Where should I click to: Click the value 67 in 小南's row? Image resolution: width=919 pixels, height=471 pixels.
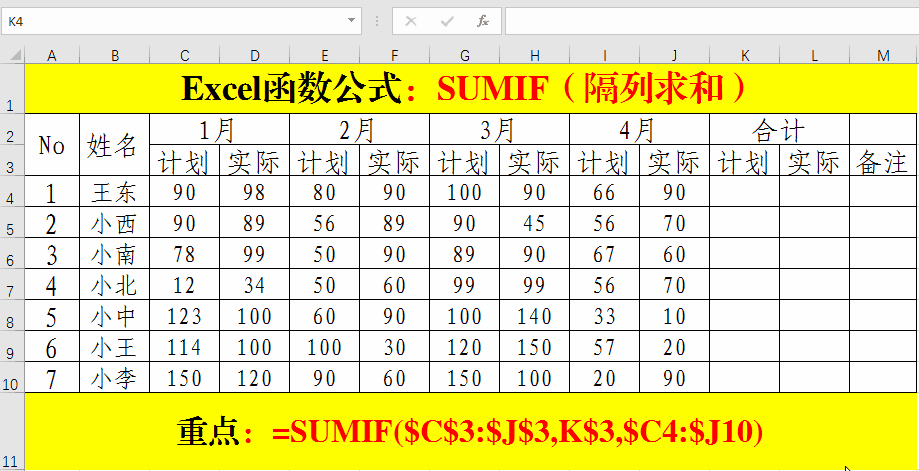click(605, 253)
